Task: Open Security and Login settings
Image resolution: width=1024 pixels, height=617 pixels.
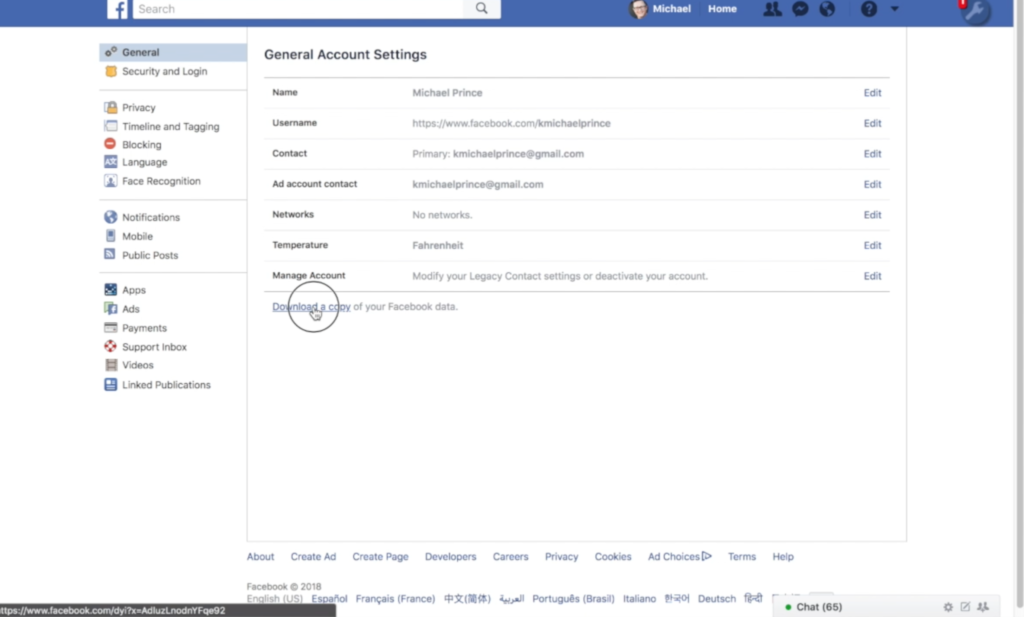Action: point(164,72)
